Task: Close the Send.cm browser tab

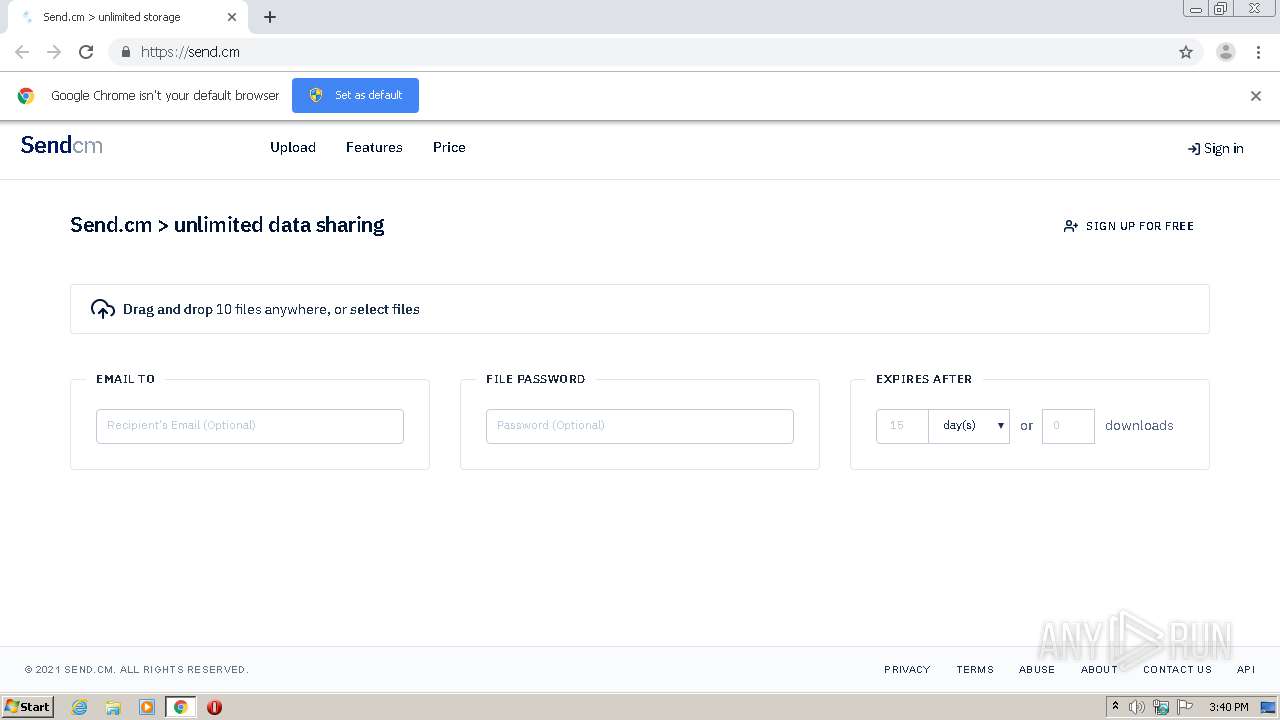Action: (x=232, y=17)
